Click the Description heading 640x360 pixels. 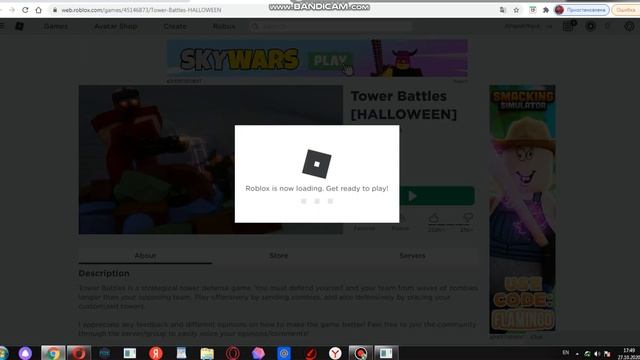(x=104, y=273)
